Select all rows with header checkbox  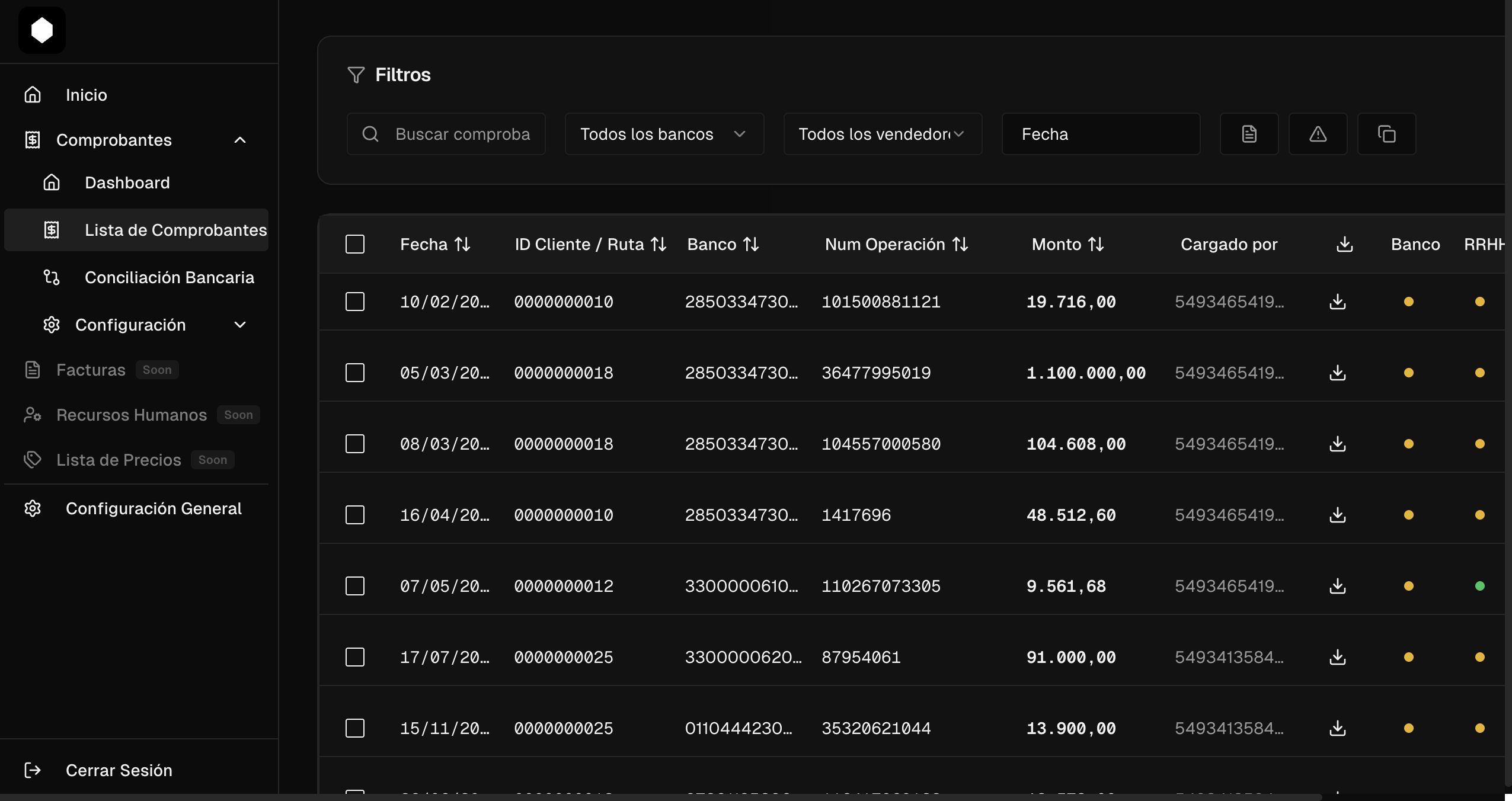355,244
